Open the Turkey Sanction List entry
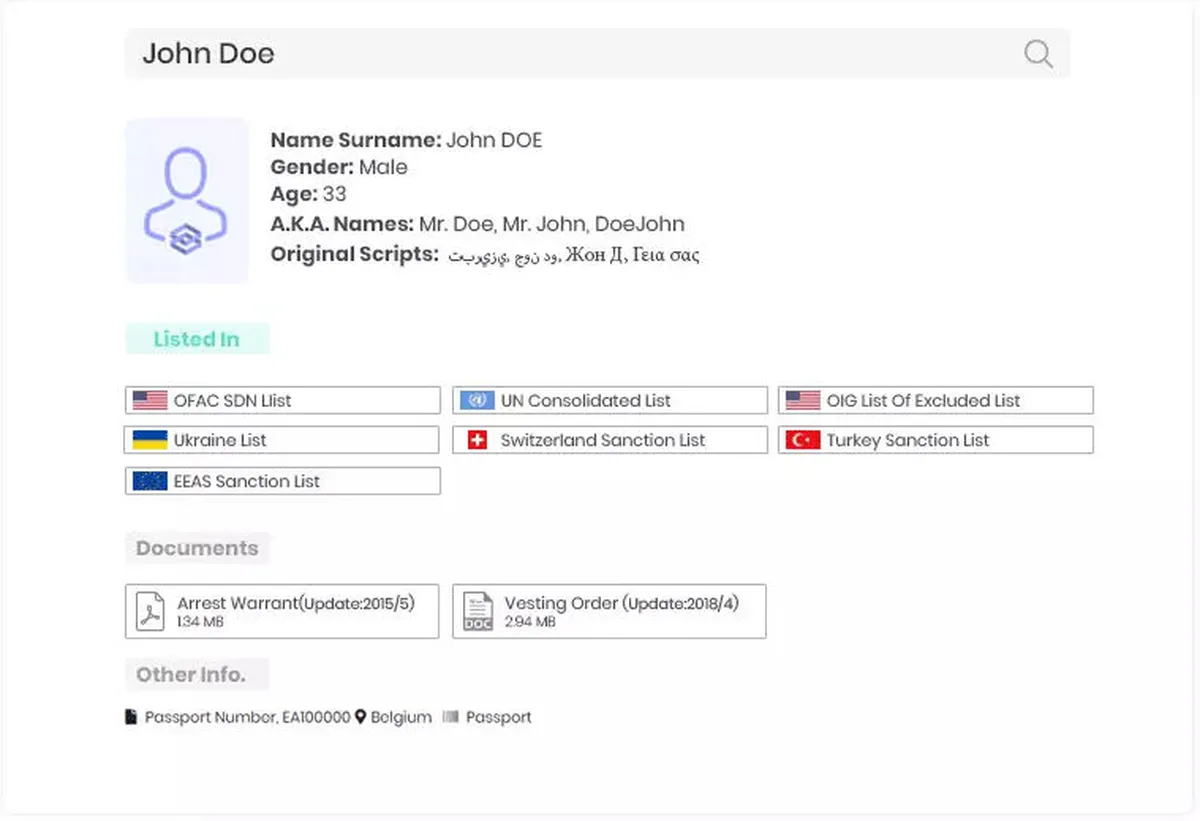This screenshot has height=821, width=1200. coord(936,440)
